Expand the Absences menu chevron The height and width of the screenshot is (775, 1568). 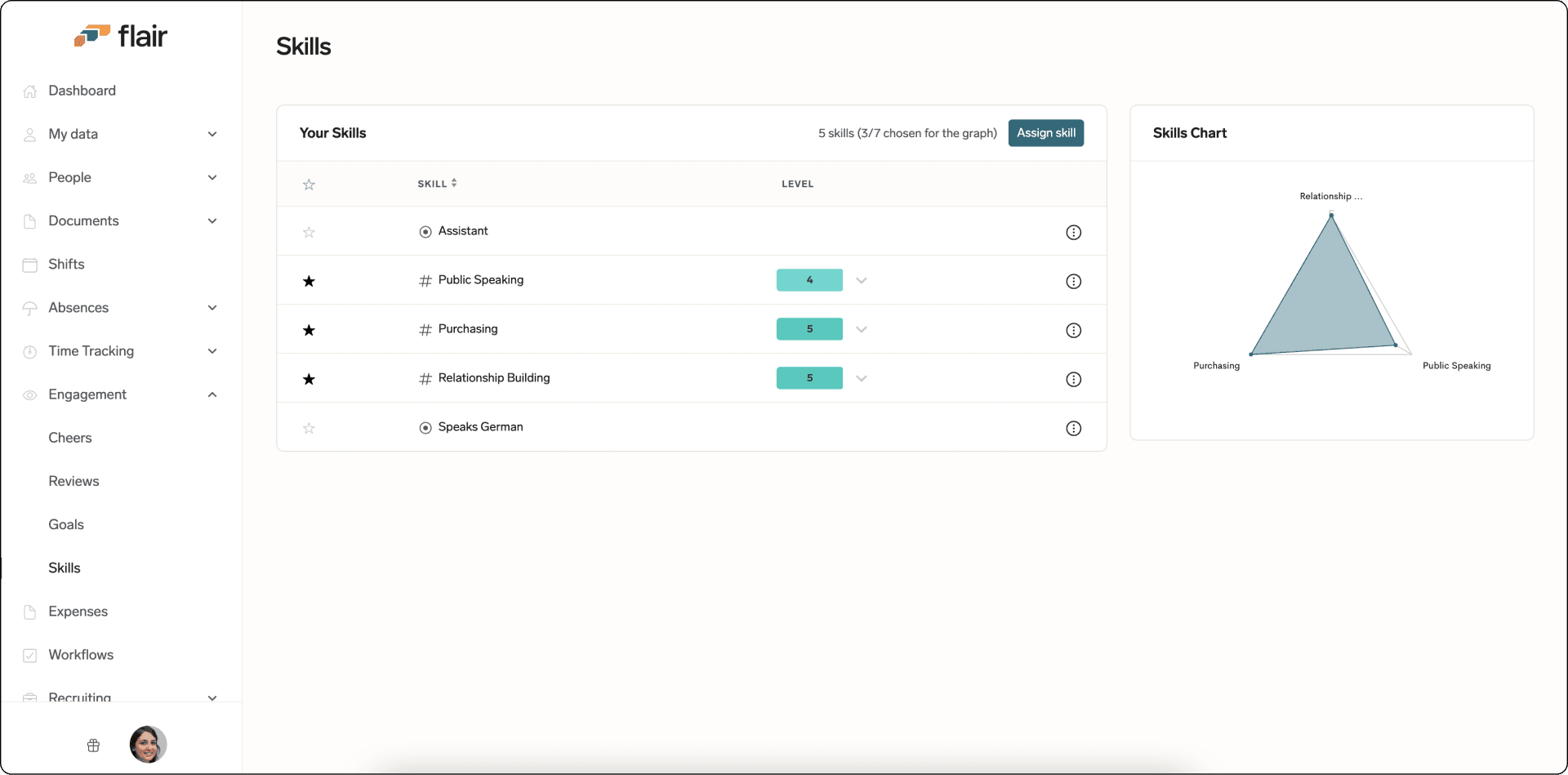[212, 308]
